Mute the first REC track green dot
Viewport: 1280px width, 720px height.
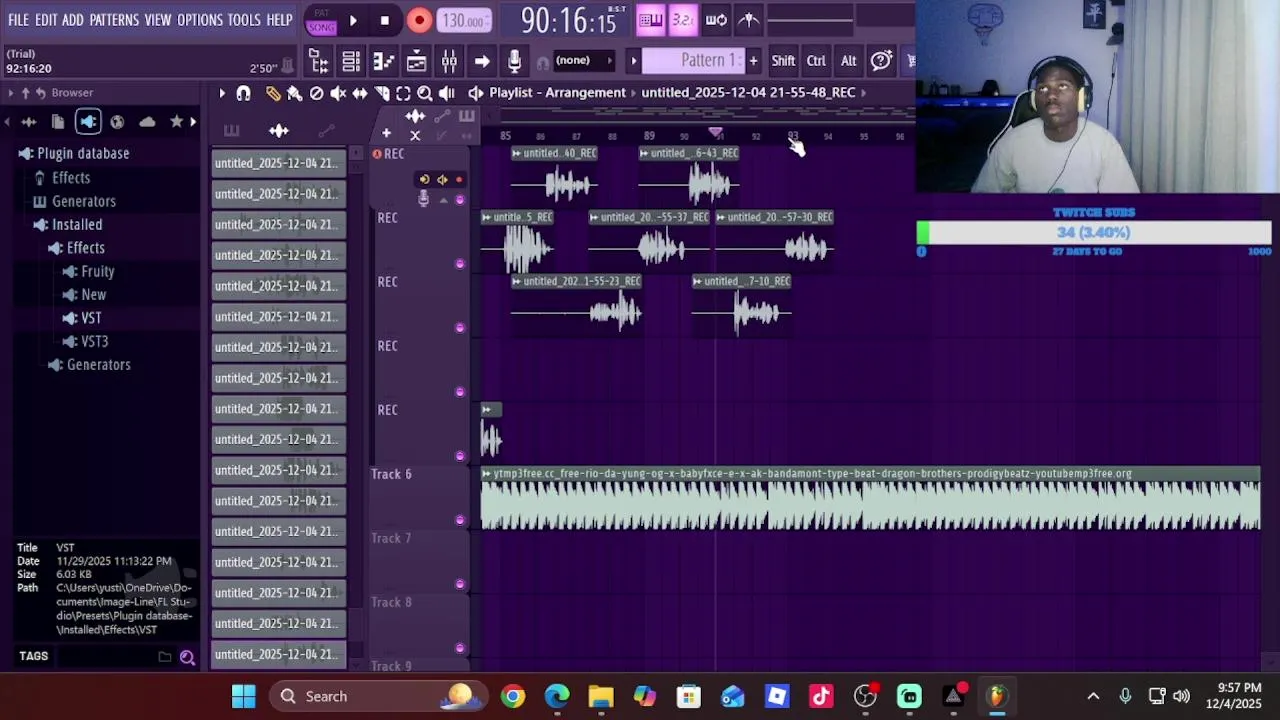(x=460, y=200)
